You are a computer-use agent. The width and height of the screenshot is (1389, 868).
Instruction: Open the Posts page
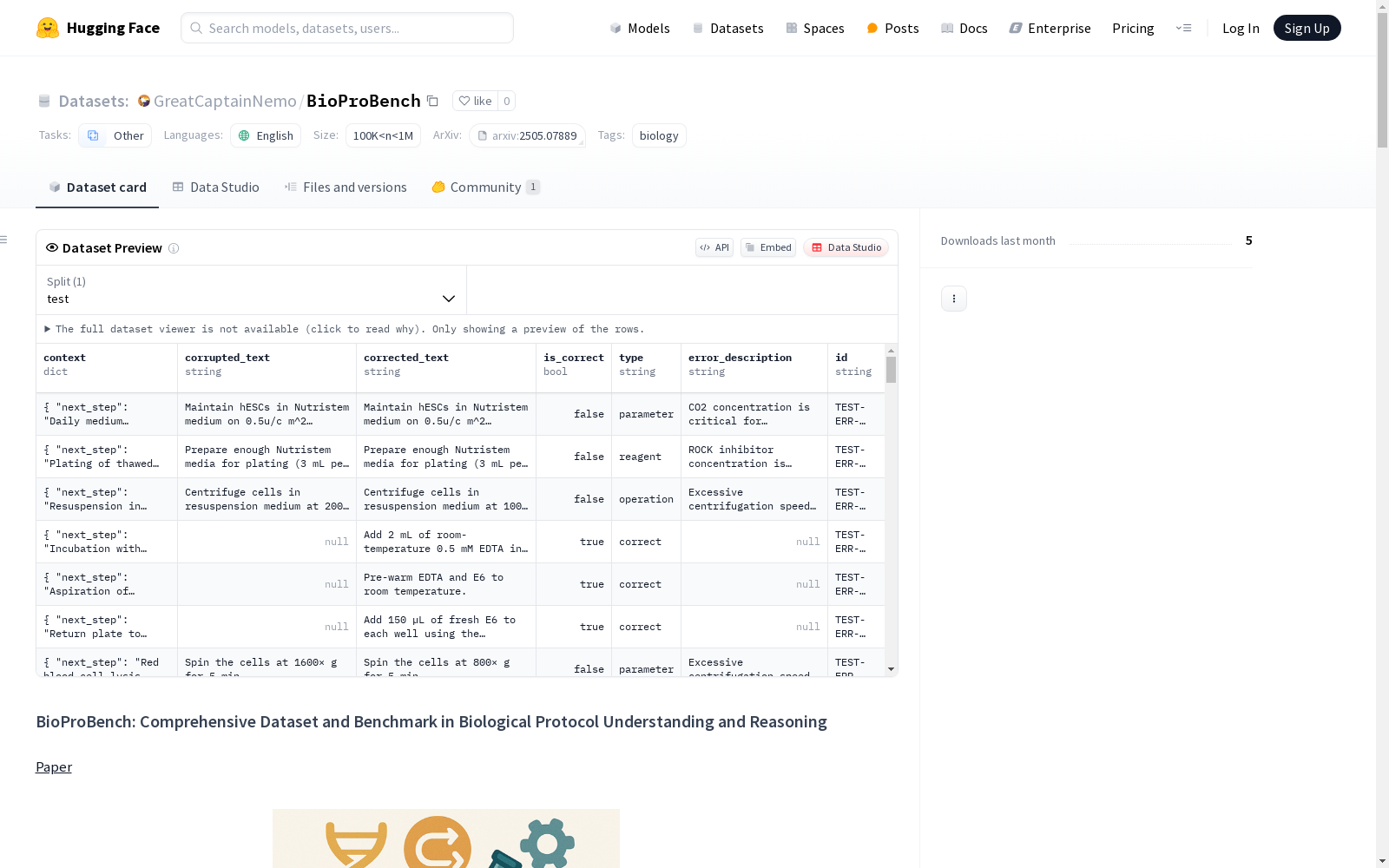pyautogui.click(x=892, y=28)
